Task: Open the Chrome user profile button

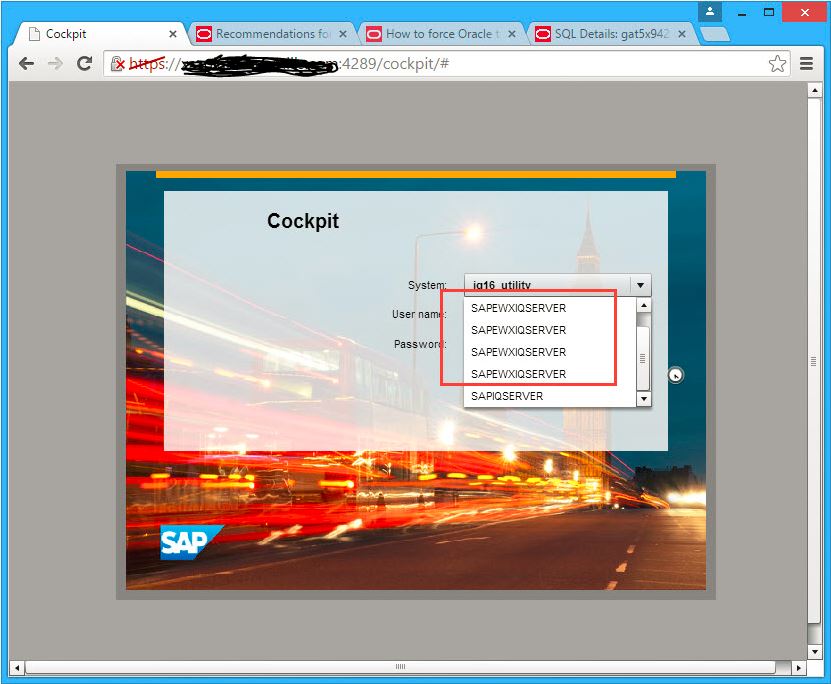Action: (710, 12)
